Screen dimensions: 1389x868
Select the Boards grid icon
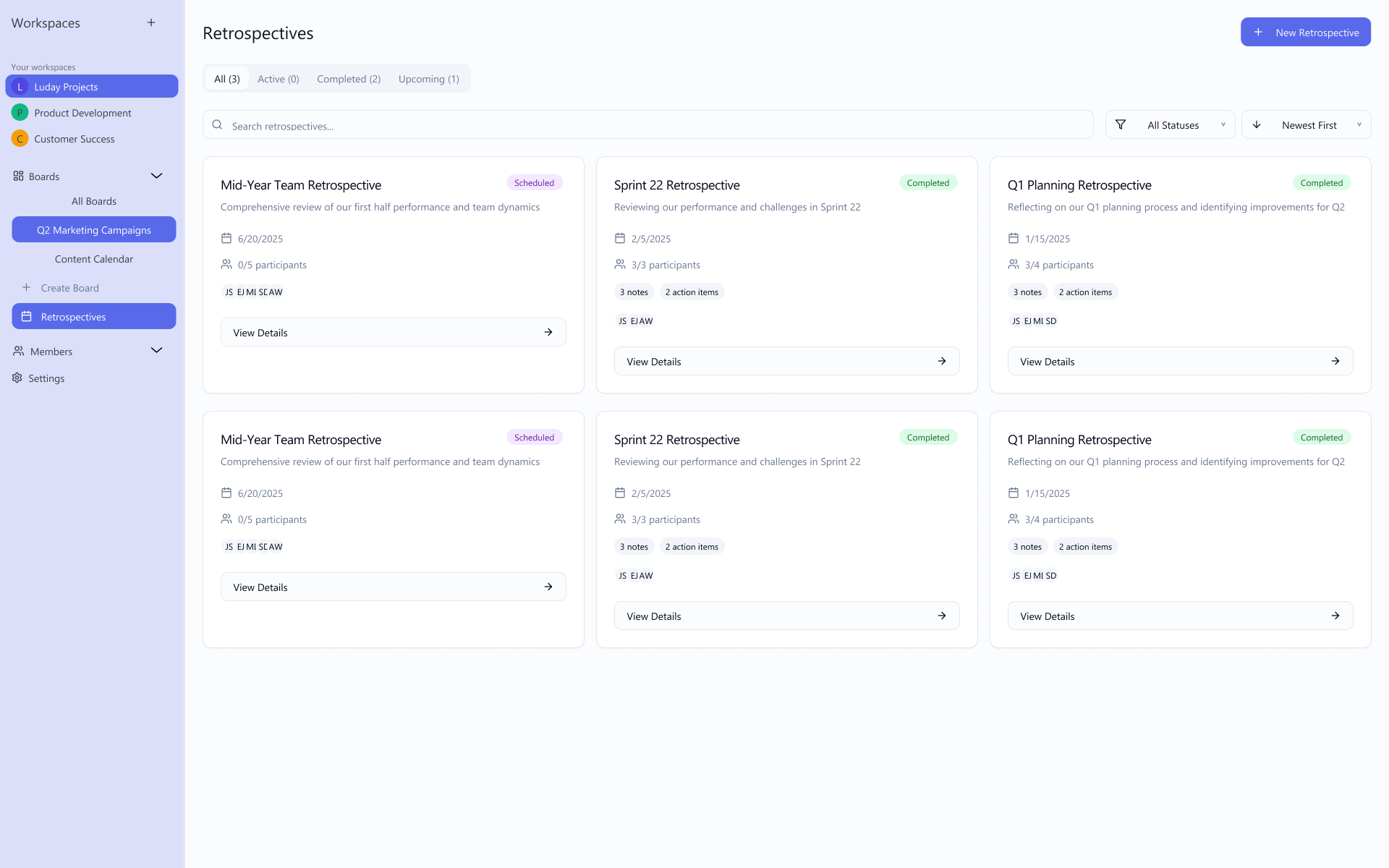pyautogui.click(x=17, y=176)
